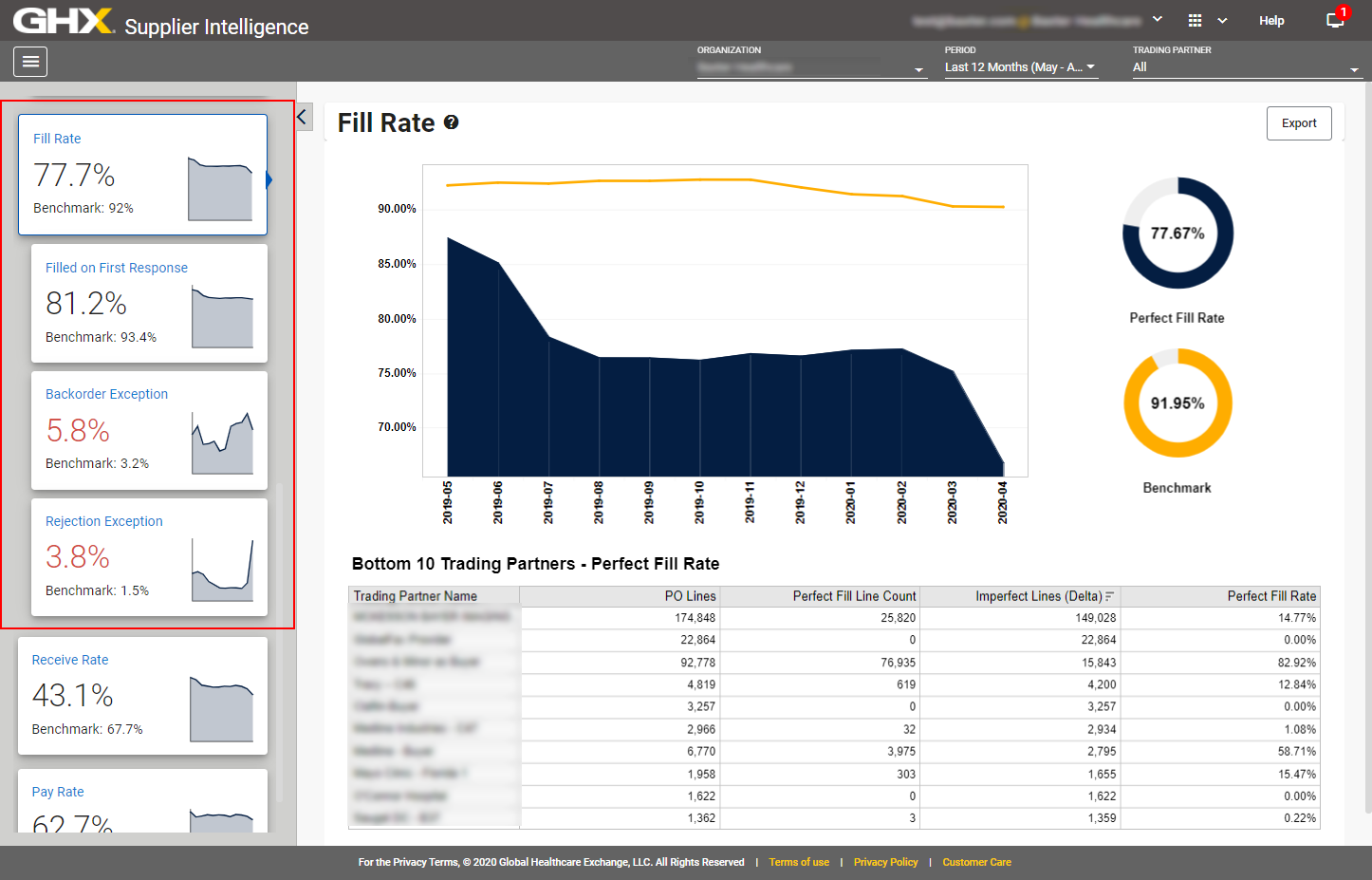Collapse the KPI sidebar with arrow
The height and width of the screenshot is (880, 1372).
(x=304, y=118)
